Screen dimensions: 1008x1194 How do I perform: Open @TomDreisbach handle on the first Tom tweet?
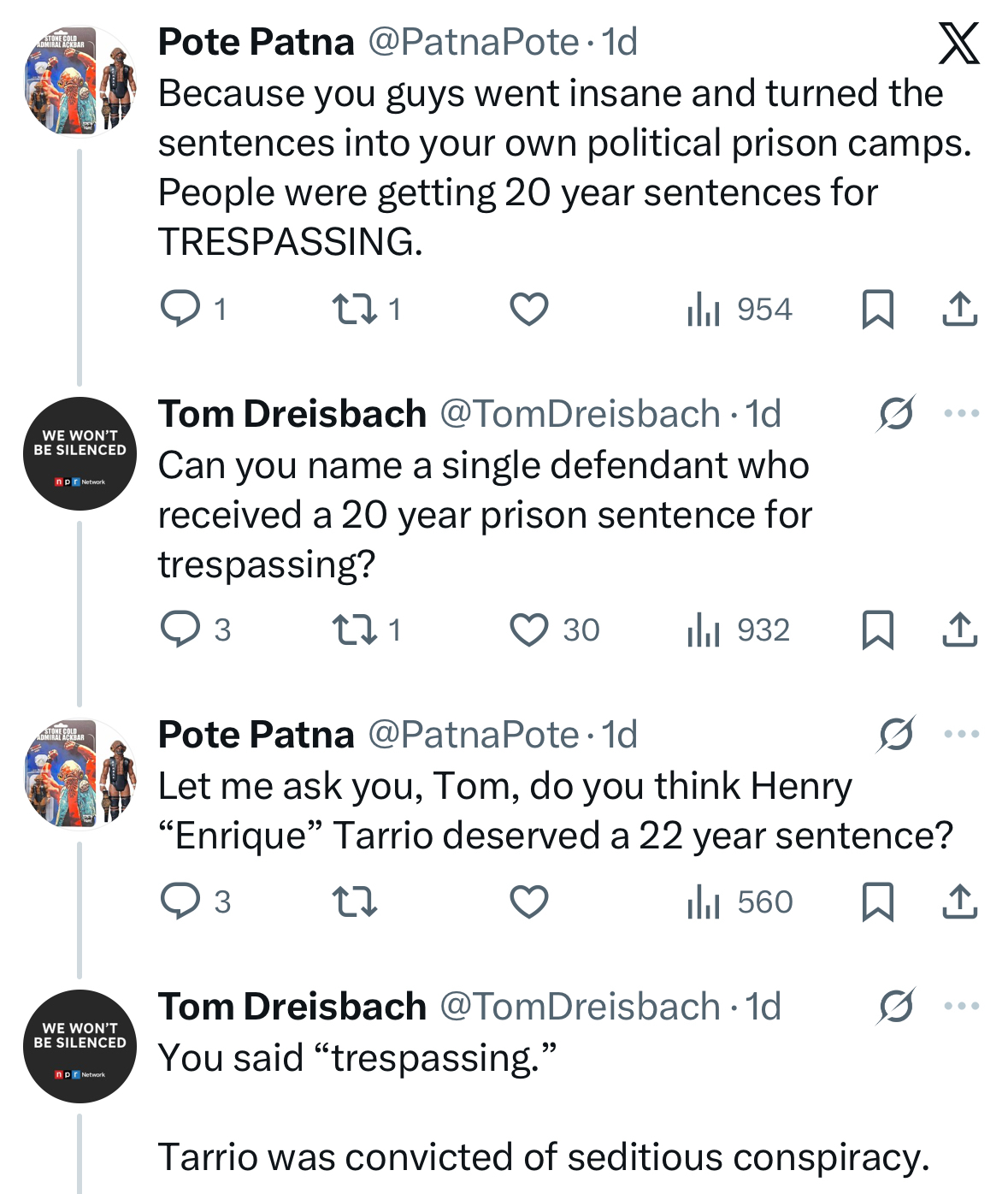tap(580, 414)
